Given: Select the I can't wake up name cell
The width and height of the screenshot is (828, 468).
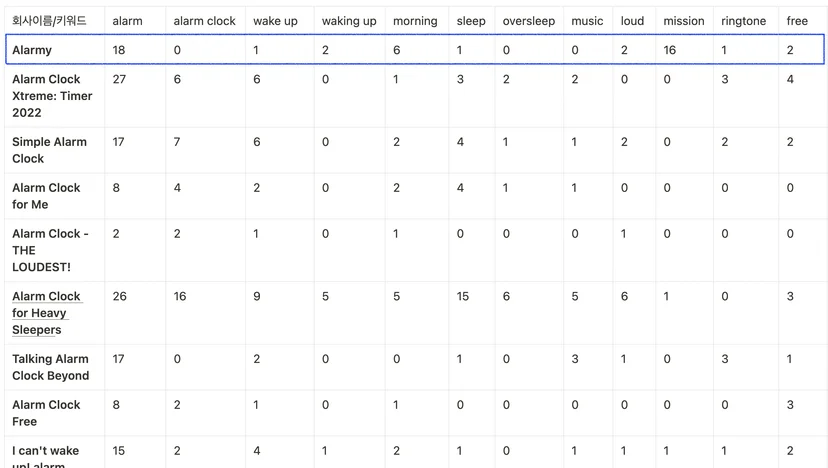Looking at the screenshot, I should pyautogui.click(x=54, y=453).
